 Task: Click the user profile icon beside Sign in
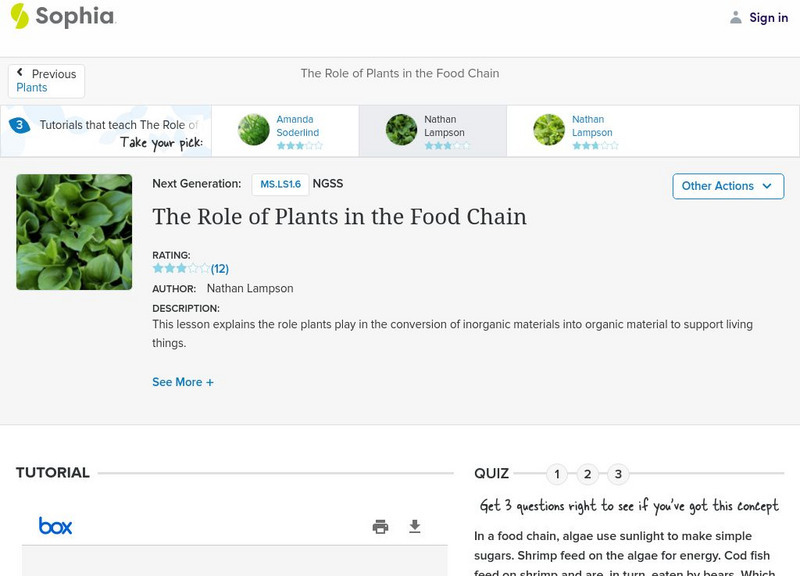(736, 17)
